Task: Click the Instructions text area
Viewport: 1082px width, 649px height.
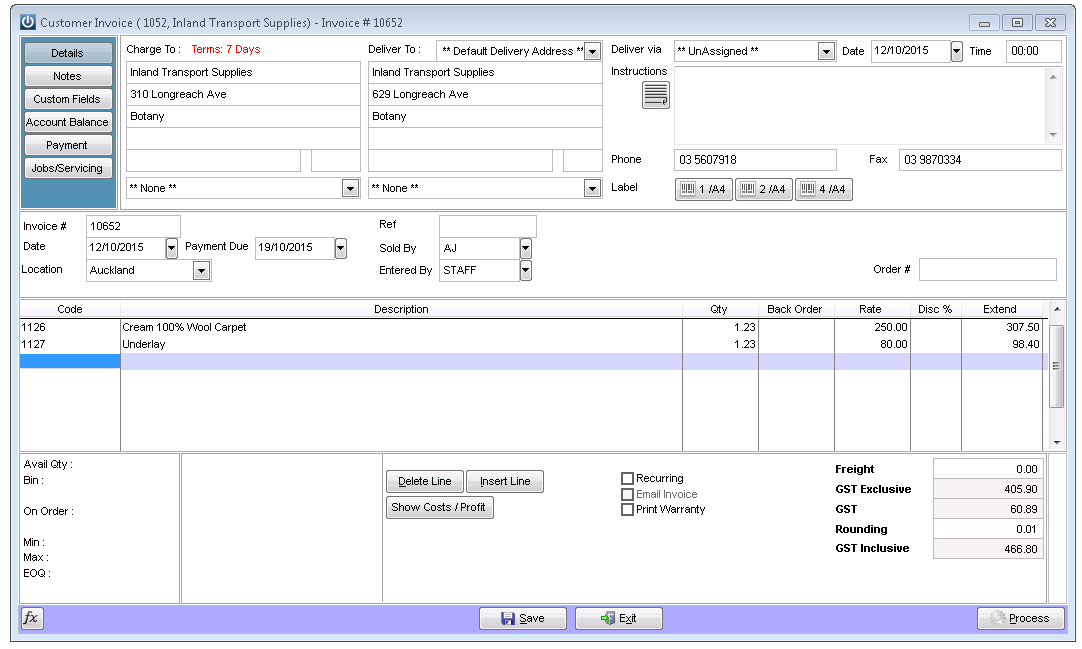Action: (x=860, y=106)
